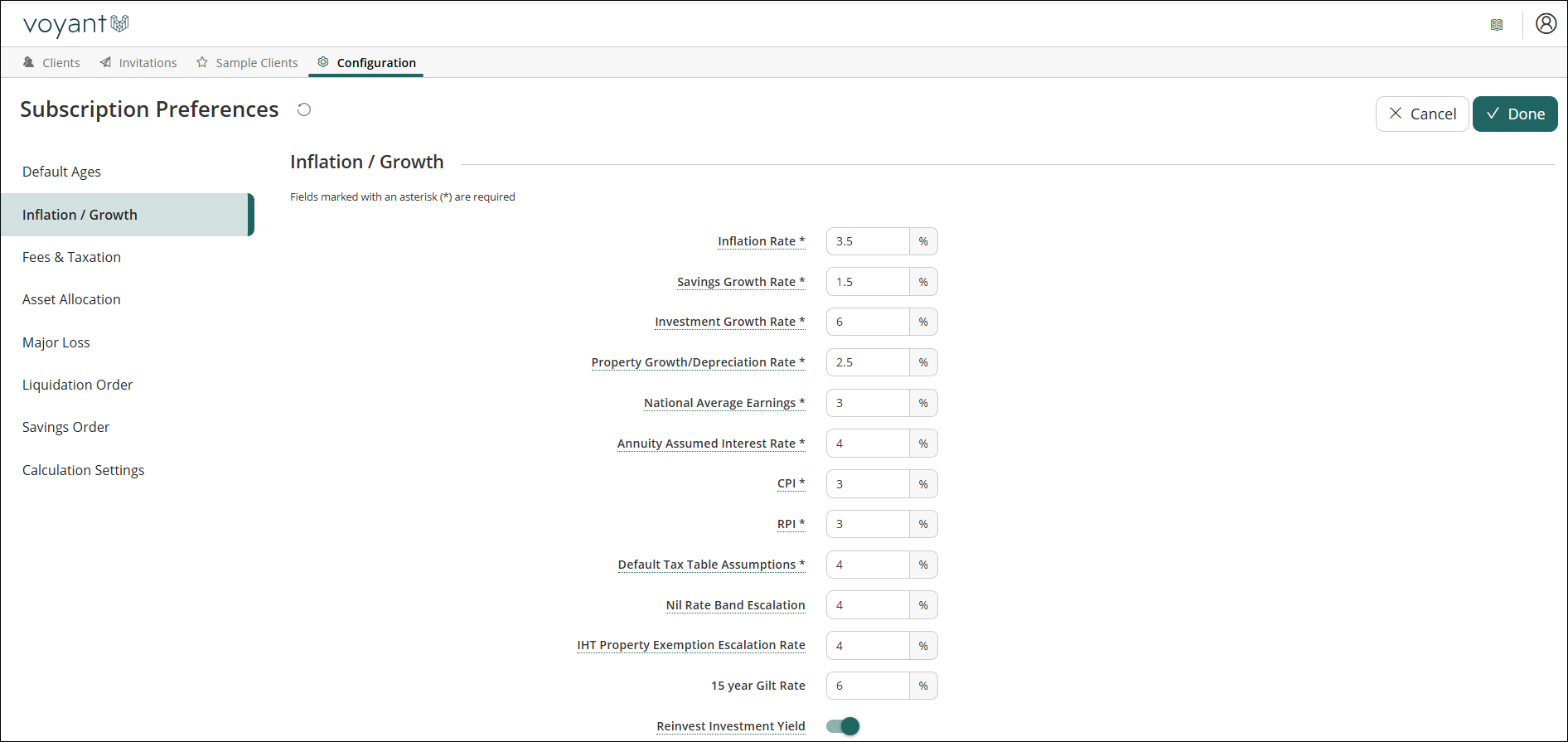The height and width of the screenshot is (742, 1568).
Task: Click the Default Tax Table Assumptions label
Action: pyautogui.click(x=711, y=565)
